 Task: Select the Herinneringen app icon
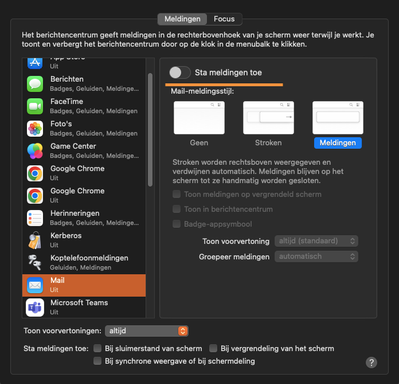(x=35, y=218)
